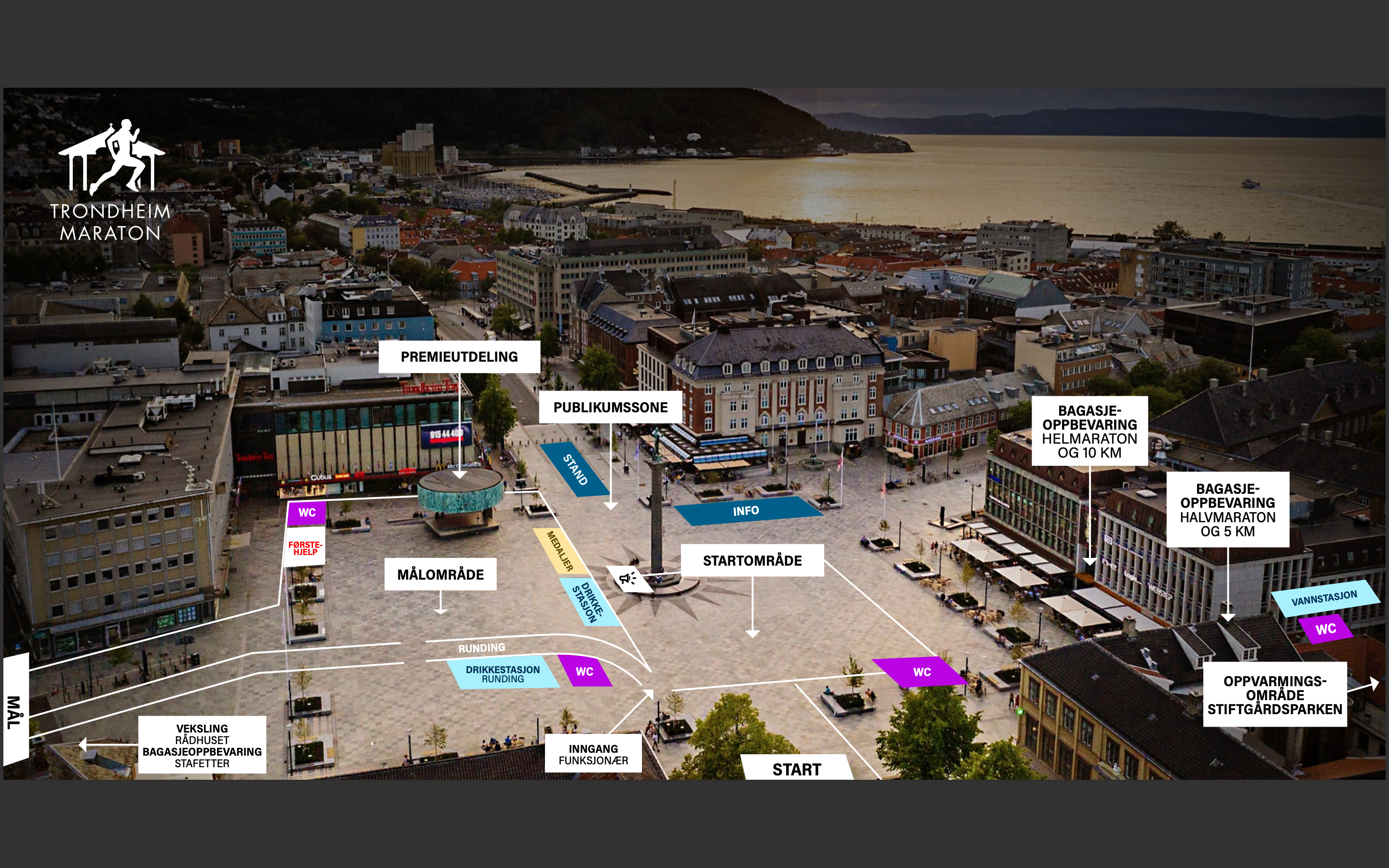
Task: Click the blue STAND zone marker
Action: (x=574, y=469)
